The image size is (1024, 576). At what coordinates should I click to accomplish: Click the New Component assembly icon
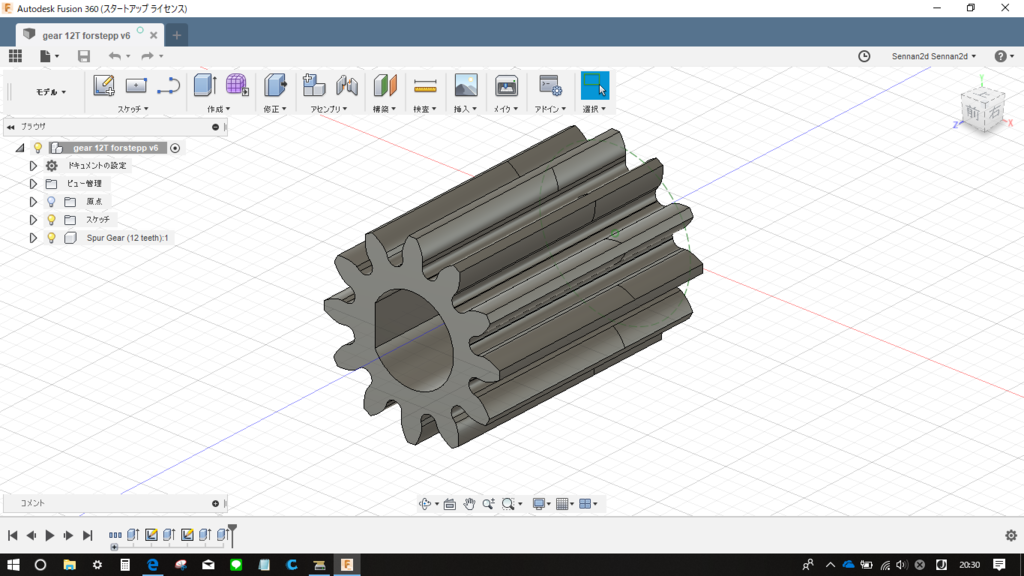[x=314, y=86]
